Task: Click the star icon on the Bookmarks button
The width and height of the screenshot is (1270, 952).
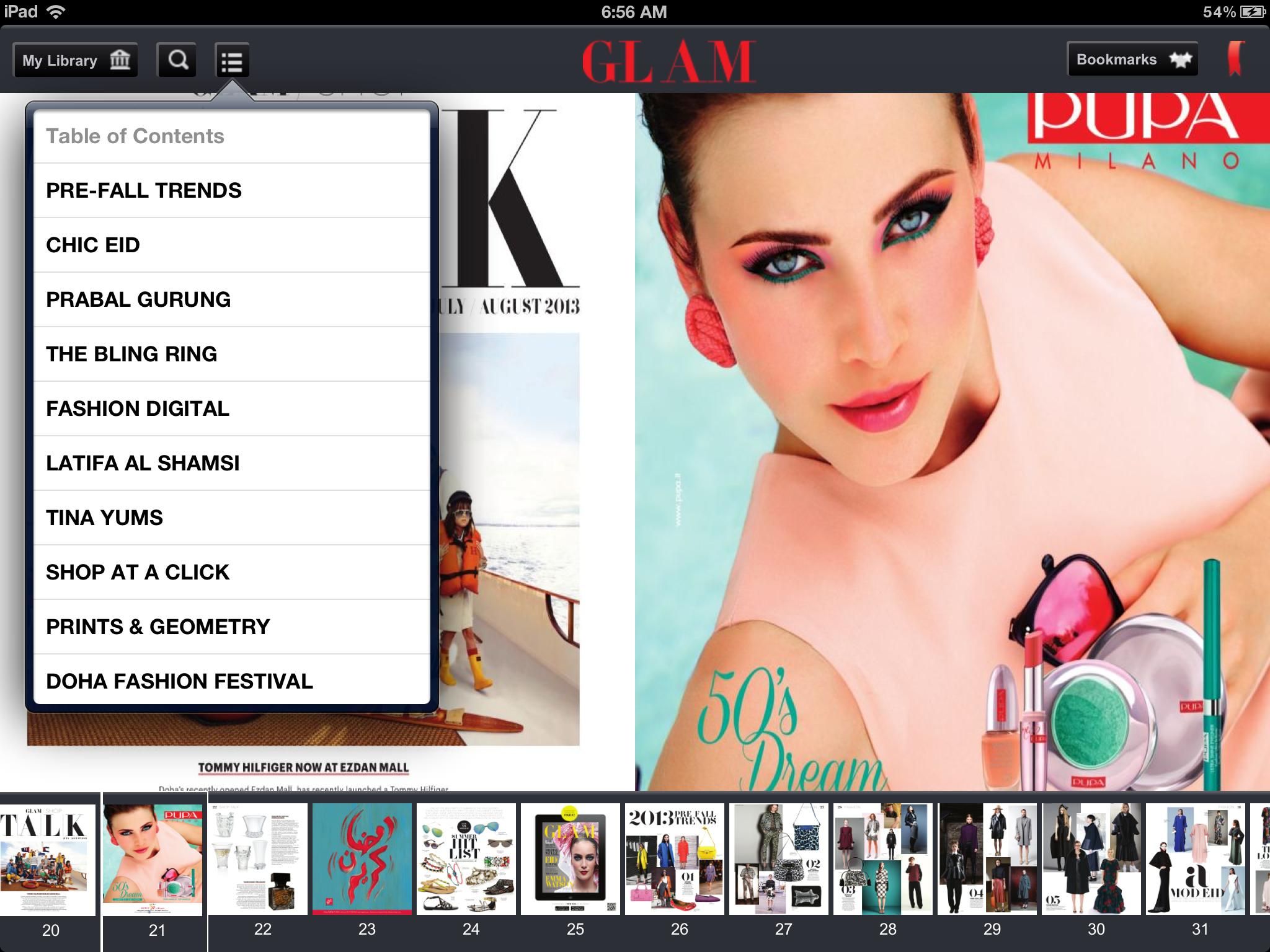Action: [1181, 58]
